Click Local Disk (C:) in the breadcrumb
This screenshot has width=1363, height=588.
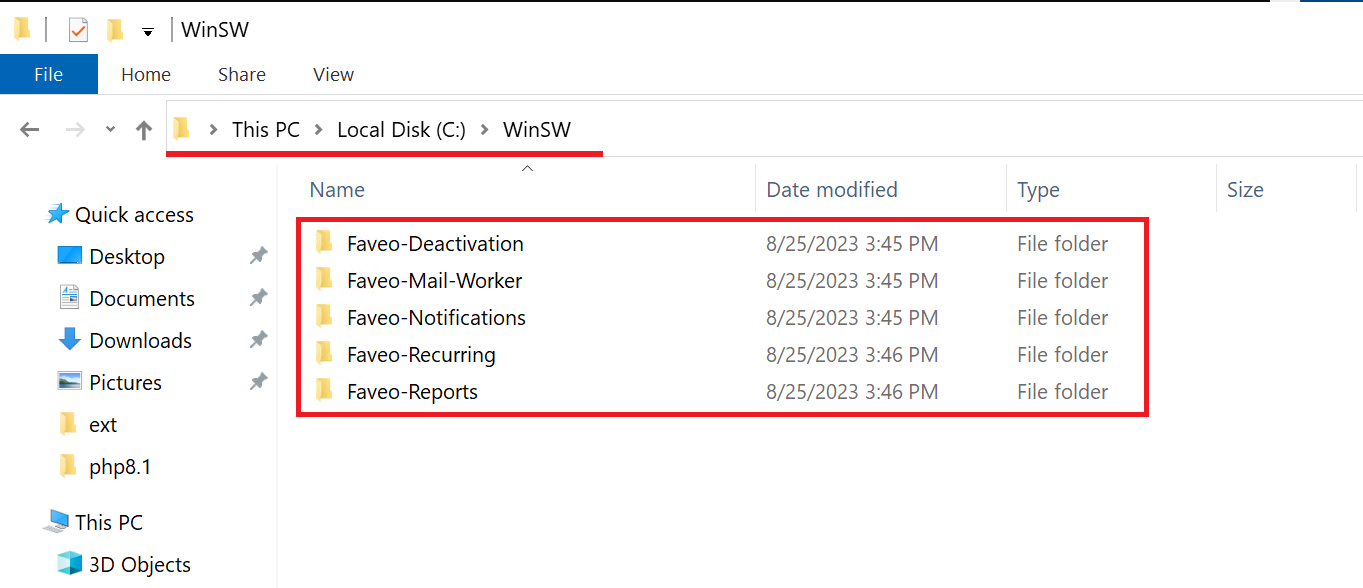(x=402, y=129)
